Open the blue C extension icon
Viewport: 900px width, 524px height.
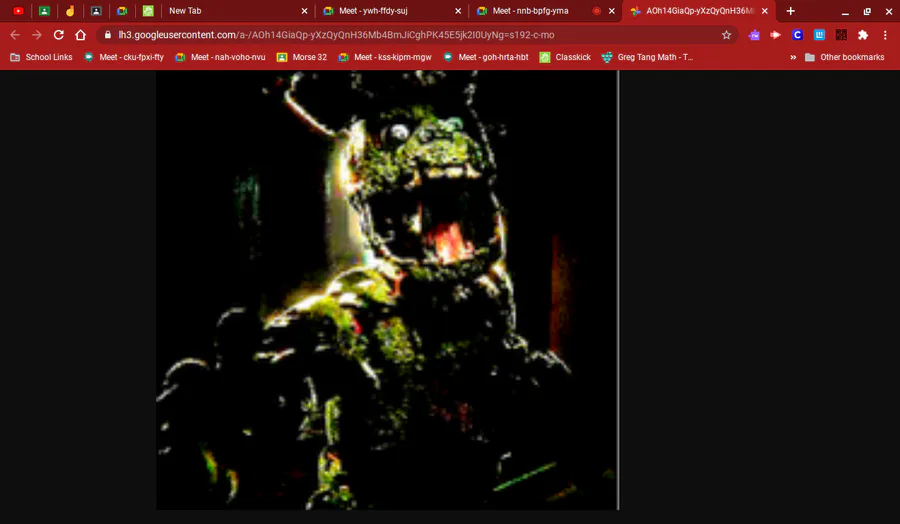click(x=797, y=35)
